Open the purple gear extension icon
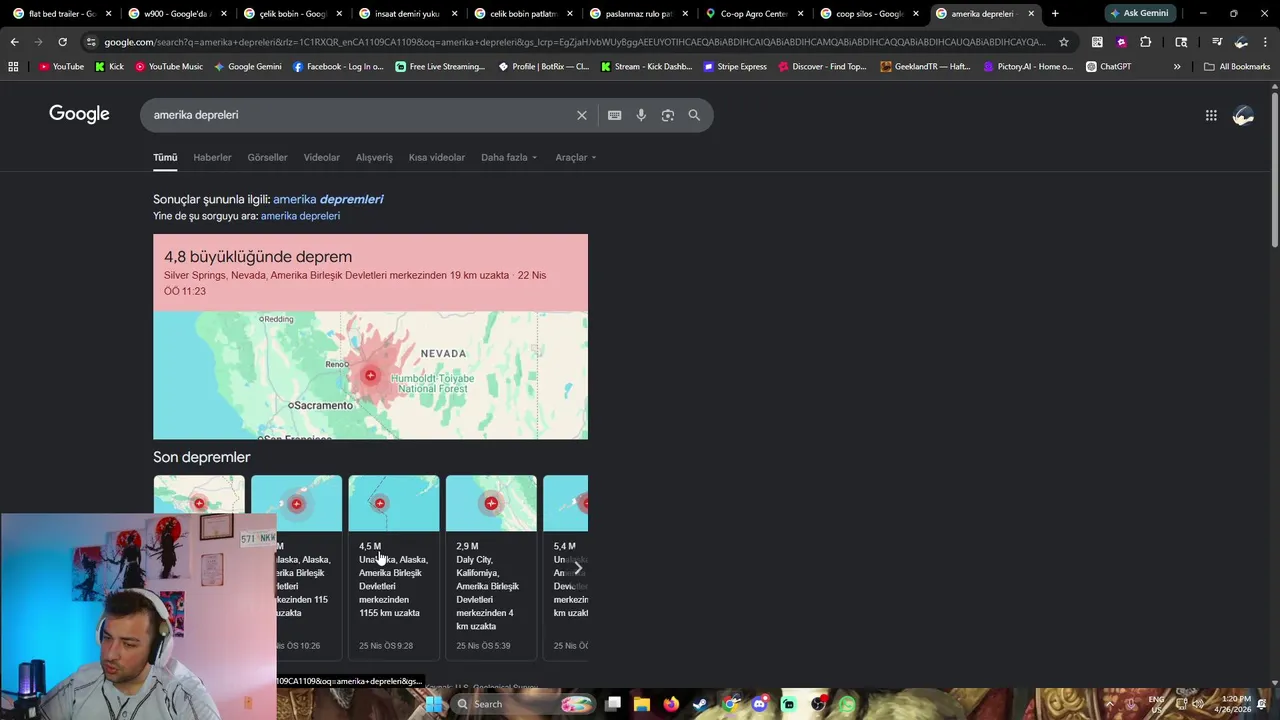 click(x=1121, y=42)
